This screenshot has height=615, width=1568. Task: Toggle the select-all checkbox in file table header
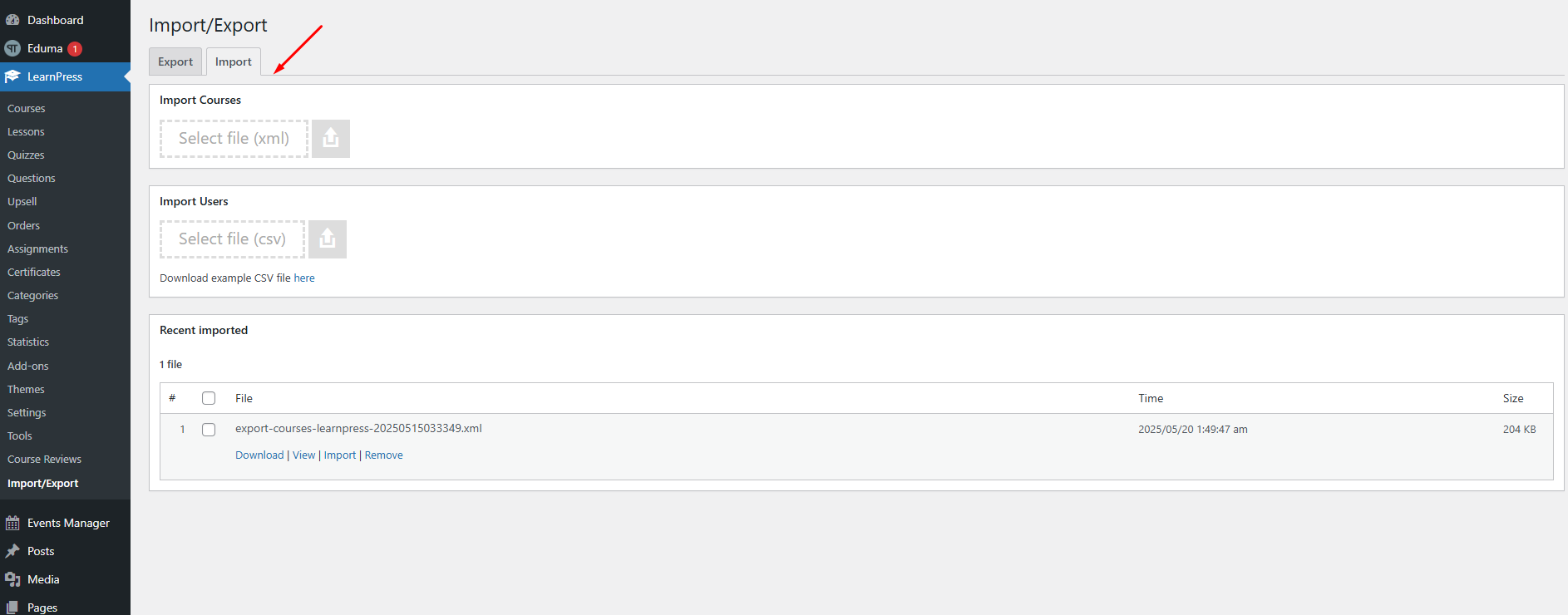coord(209,398)
